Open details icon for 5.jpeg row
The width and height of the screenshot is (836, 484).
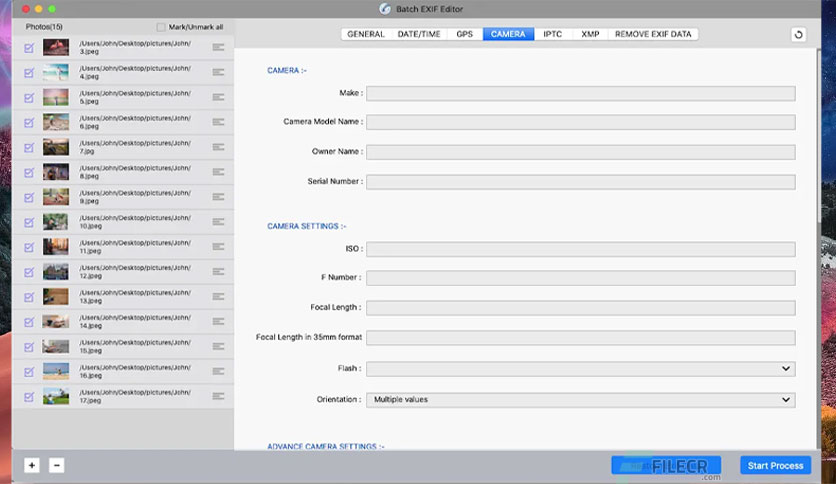click(218, 97)
